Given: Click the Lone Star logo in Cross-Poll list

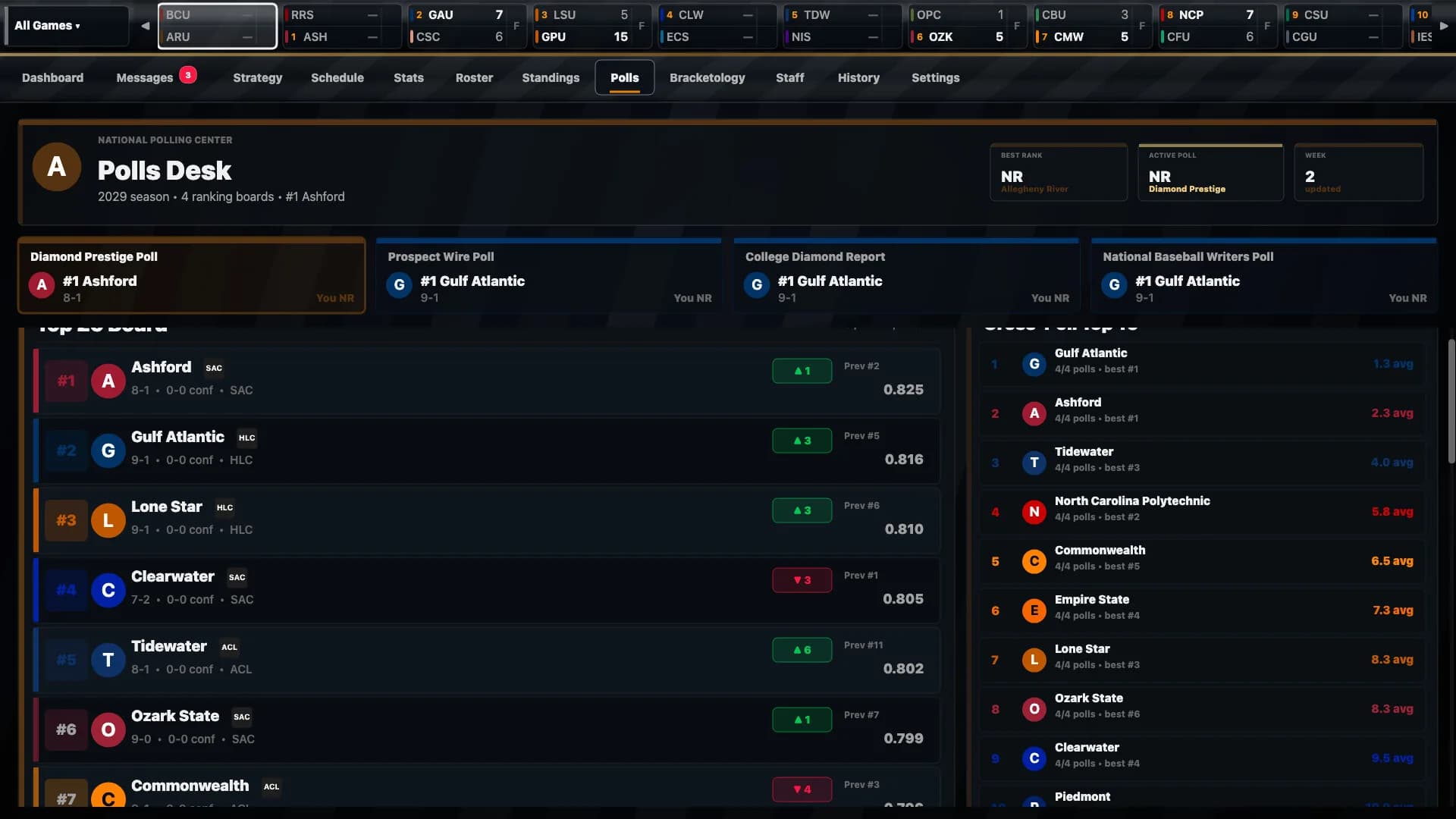Looking at the screenshot, I should tap(1034, 660).
